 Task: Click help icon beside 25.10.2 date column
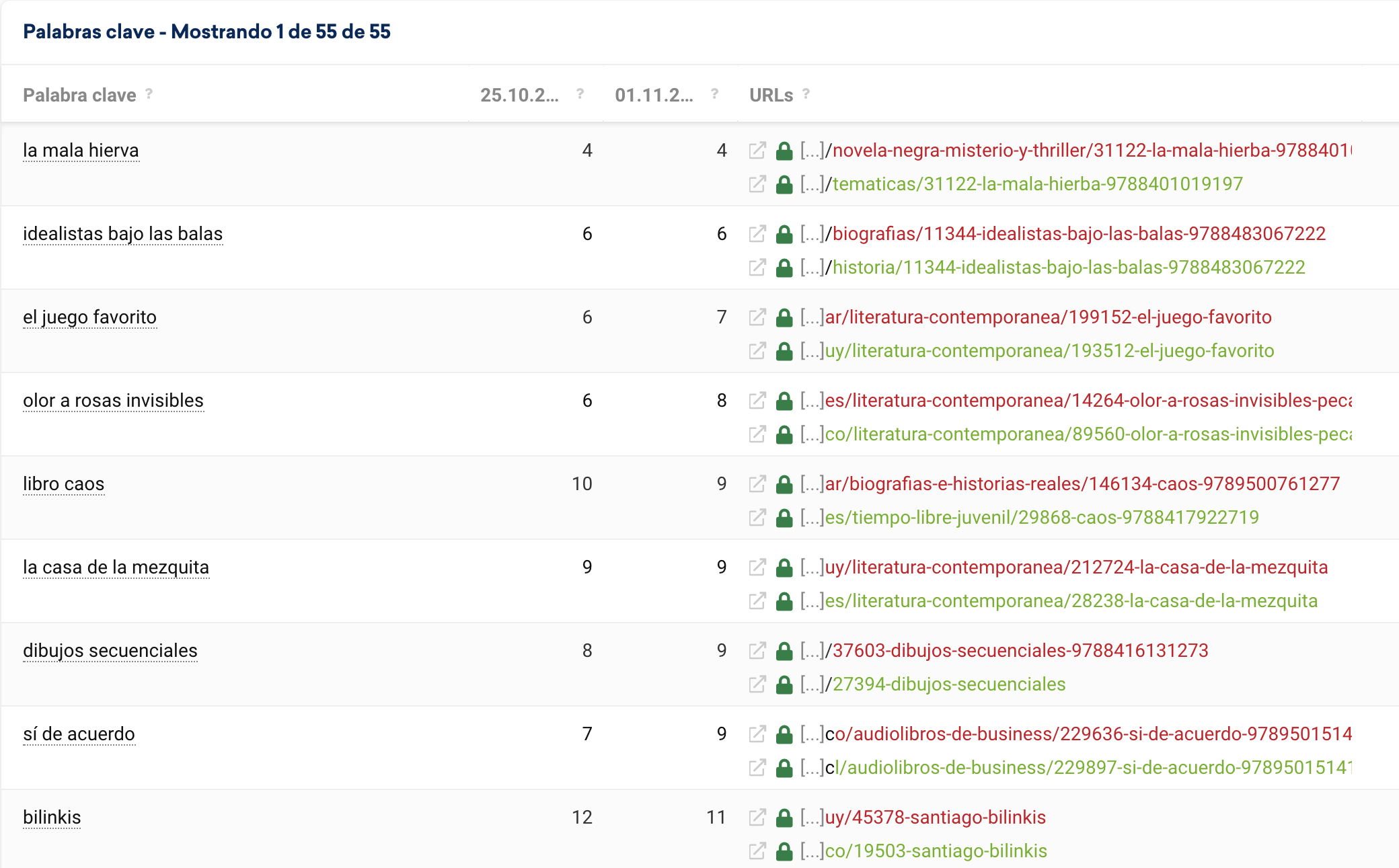[x=580, y=94]
